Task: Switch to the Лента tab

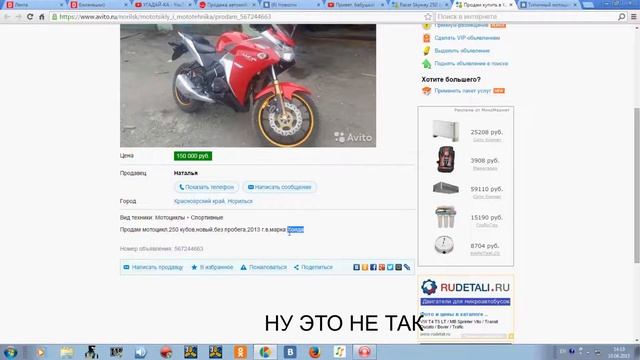Action: [35, 5]
